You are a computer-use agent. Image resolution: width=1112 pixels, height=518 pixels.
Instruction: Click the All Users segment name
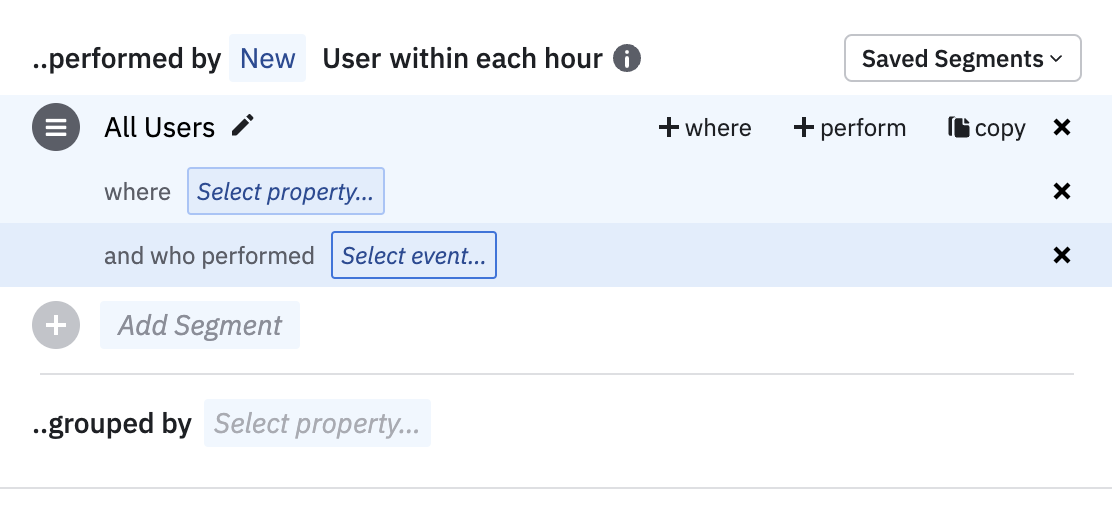(x=159, y=128)
